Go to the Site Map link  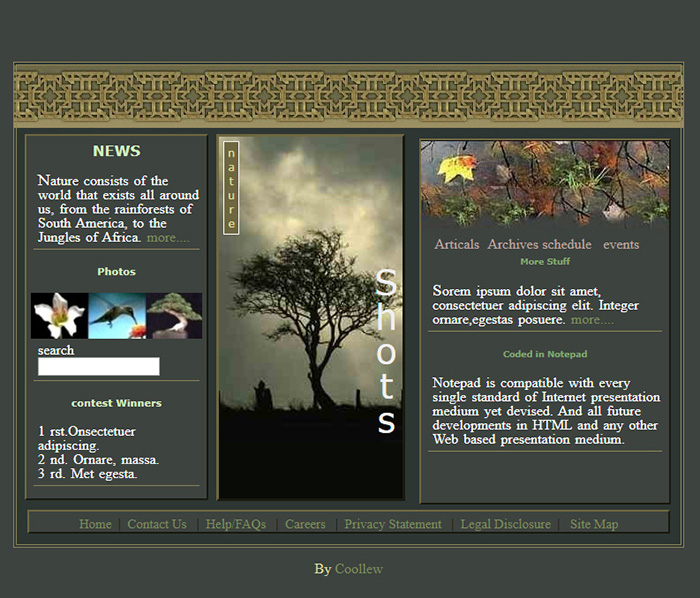point(594,524)
